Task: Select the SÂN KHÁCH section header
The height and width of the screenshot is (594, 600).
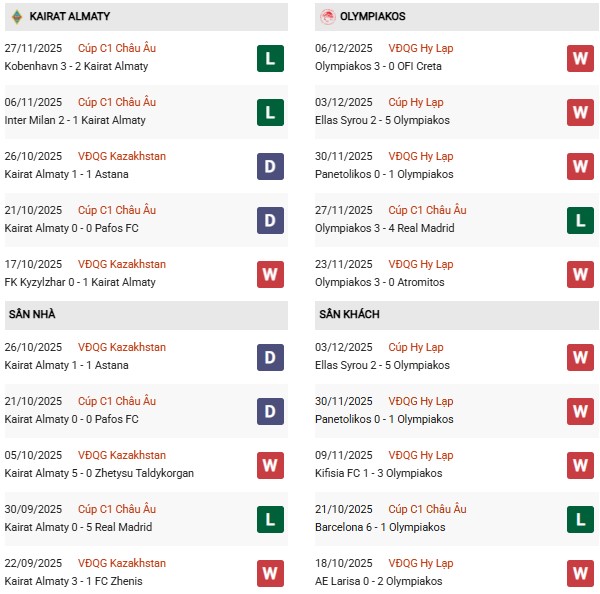Action: click(349, 315)
